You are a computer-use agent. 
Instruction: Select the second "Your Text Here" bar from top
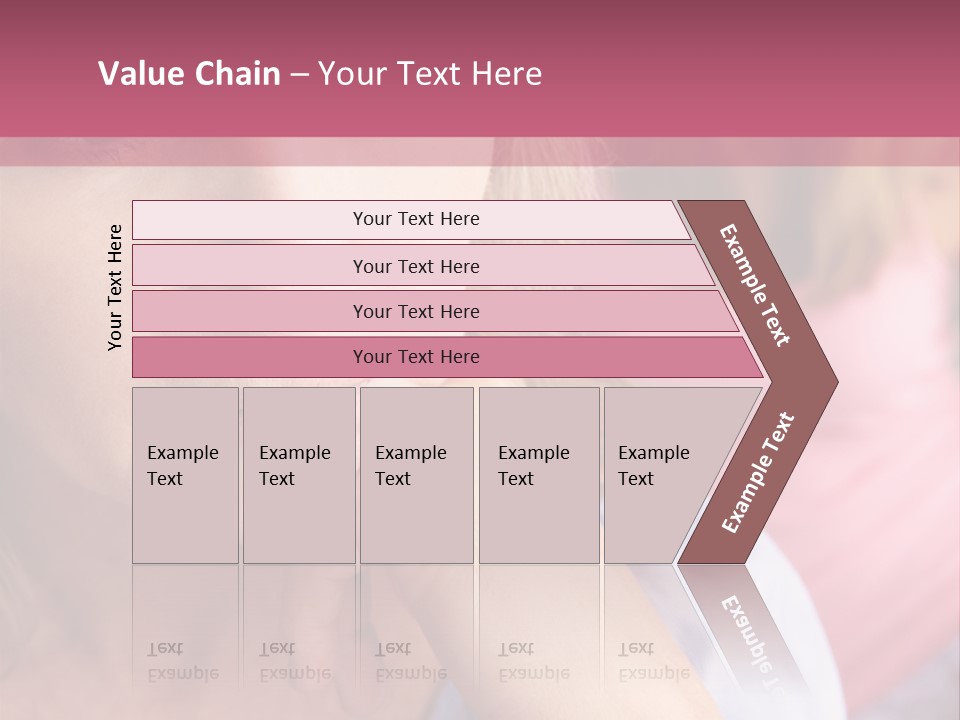(416, 266)
